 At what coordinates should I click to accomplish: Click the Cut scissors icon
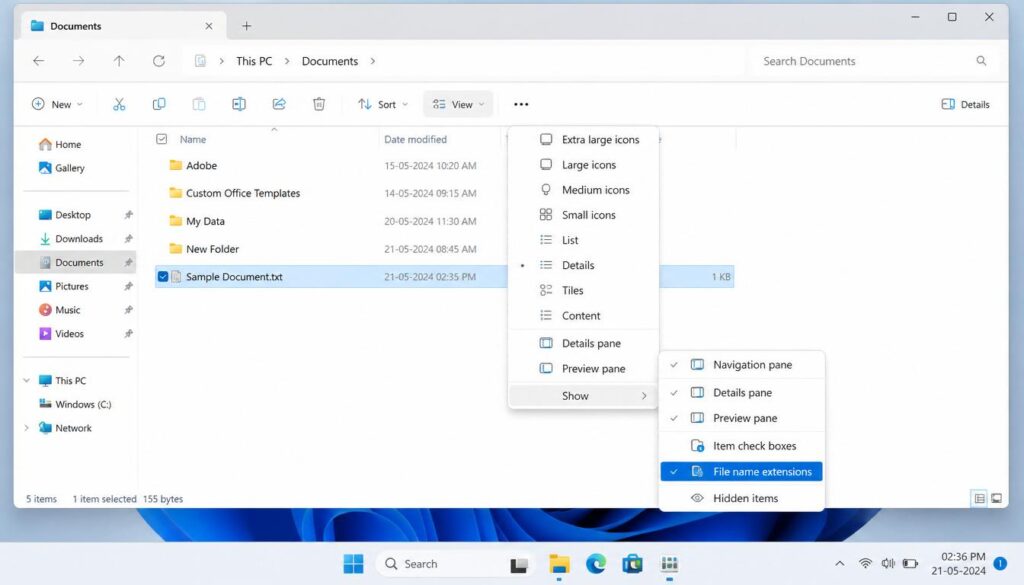119,104
